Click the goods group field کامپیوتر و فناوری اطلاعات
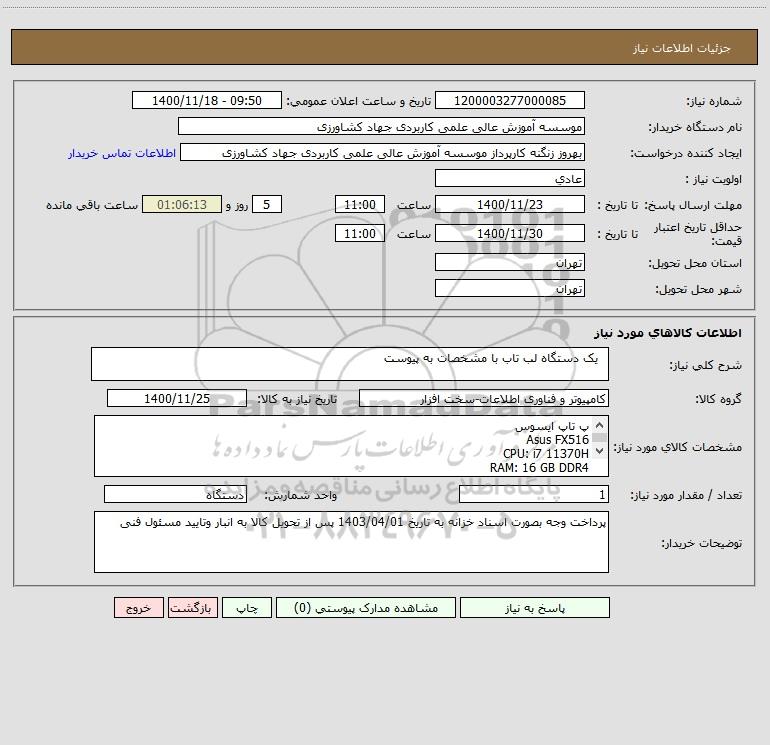The image size is (770, 745). coord(484,398)
